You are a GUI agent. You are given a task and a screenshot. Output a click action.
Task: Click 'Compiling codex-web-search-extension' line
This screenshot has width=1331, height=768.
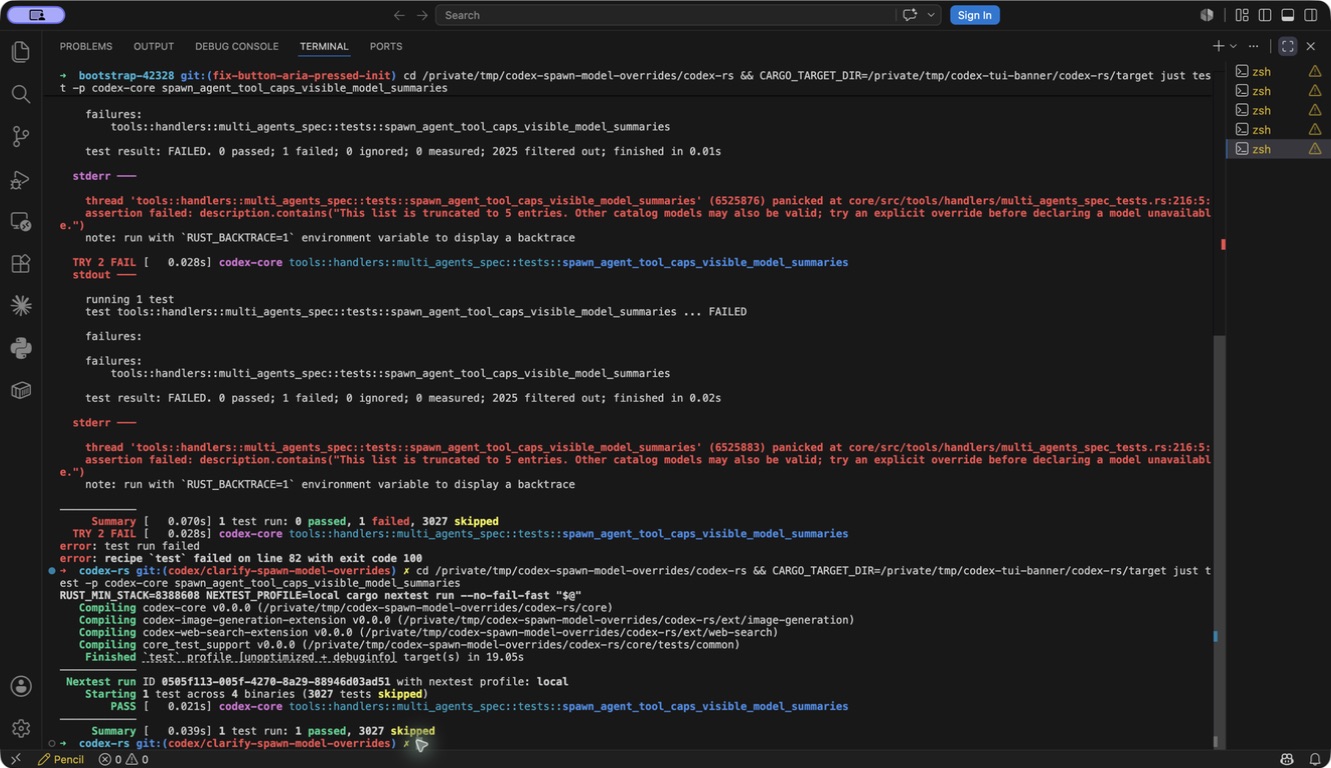(428, 632)
